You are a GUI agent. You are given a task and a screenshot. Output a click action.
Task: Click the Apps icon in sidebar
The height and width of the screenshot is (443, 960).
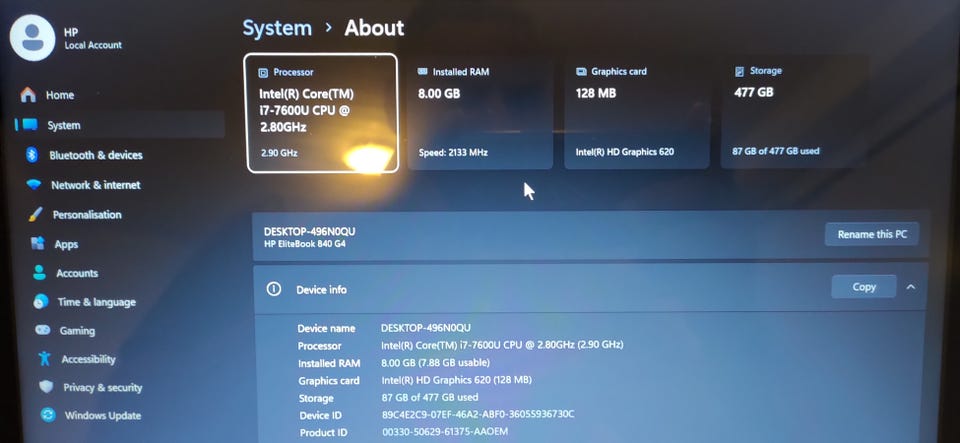38,244
